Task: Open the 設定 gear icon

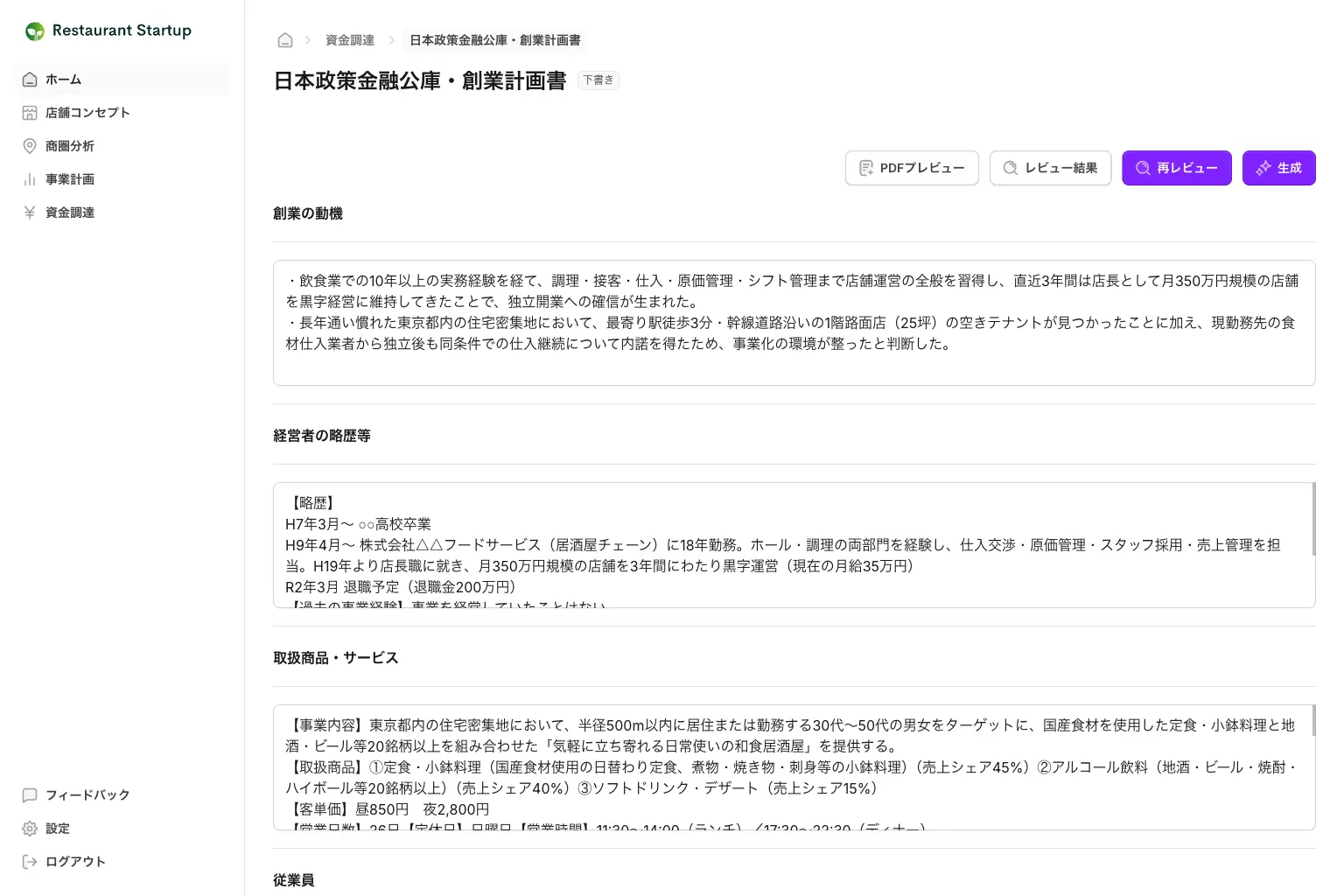Action: (x=31, y=828)
